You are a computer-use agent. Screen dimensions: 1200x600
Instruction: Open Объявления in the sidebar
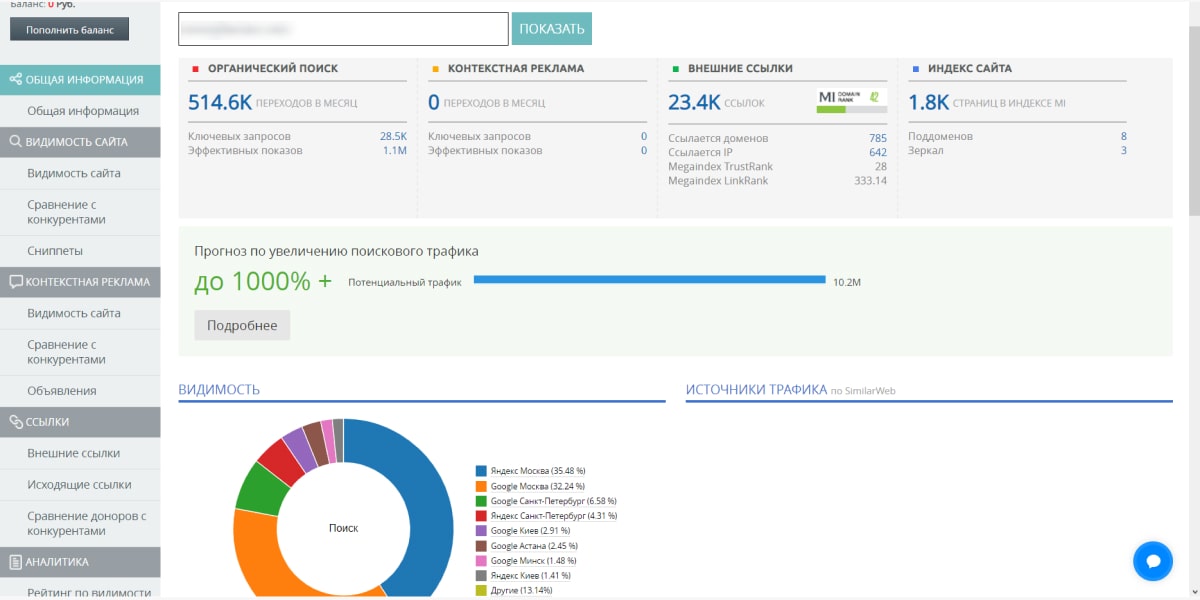point(62,391)
